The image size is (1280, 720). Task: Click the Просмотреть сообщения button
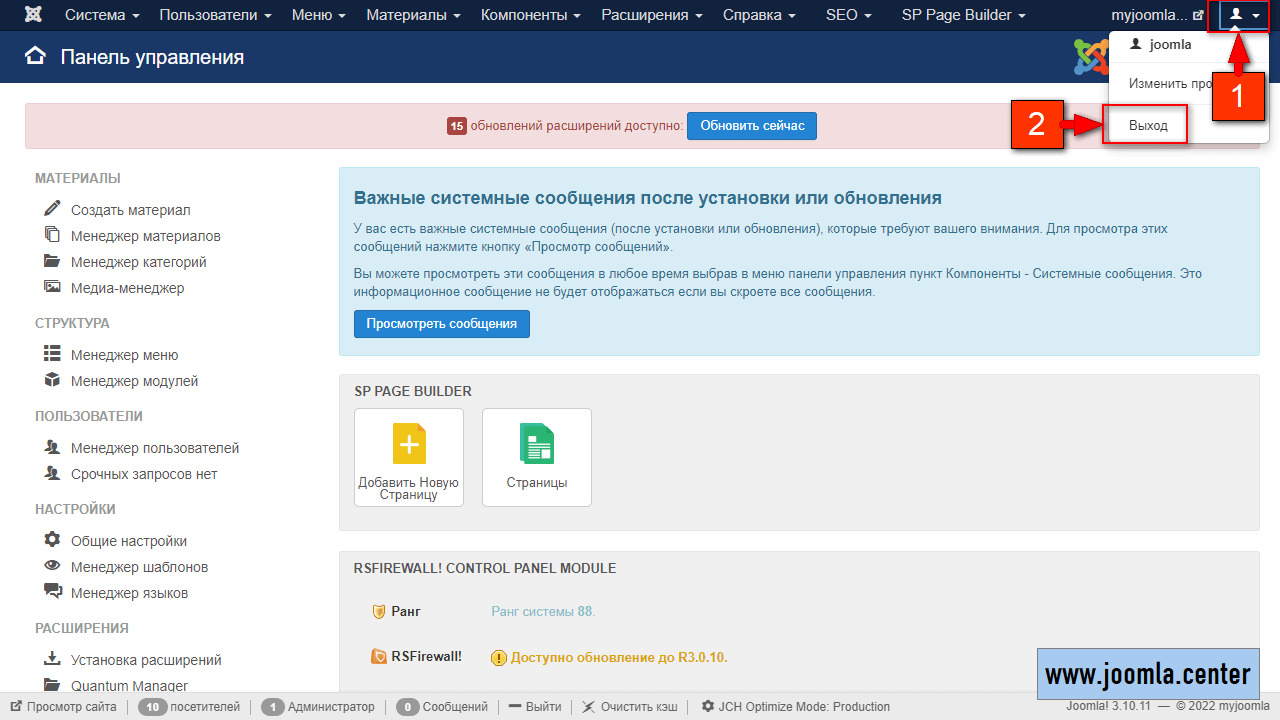(x=441, y=324)
